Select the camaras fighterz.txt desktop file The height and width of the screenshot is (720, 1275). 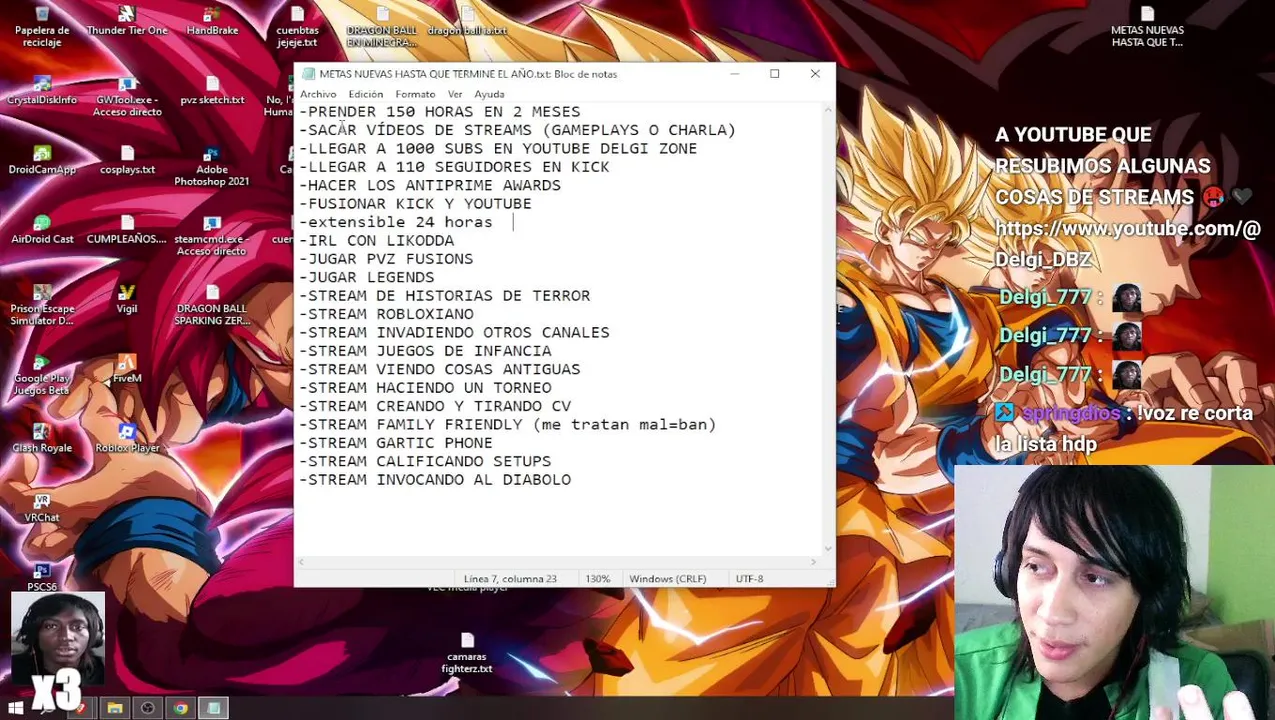point(467,653)
